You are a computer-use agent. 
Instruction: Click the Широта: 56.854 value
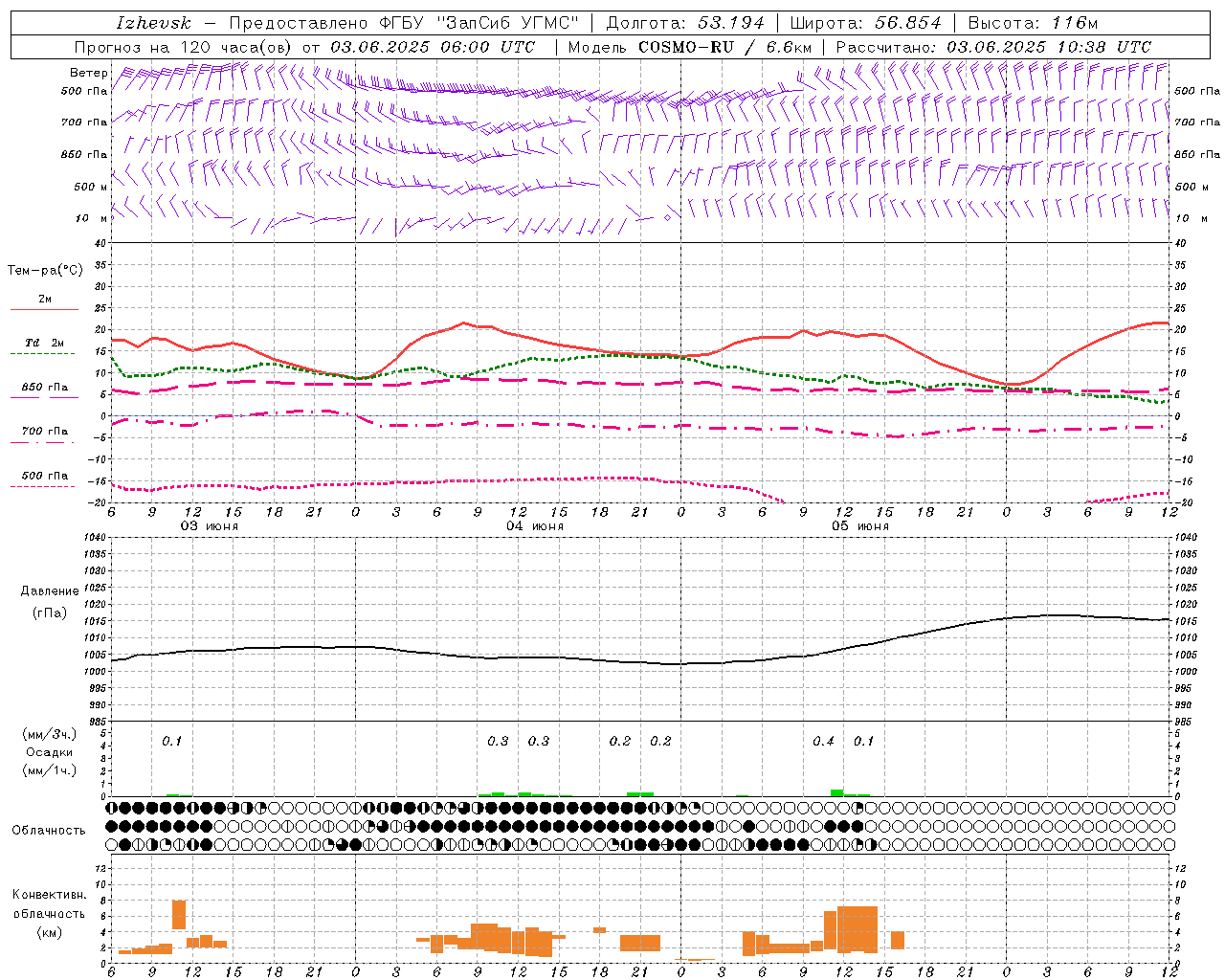tap(865, 23)
